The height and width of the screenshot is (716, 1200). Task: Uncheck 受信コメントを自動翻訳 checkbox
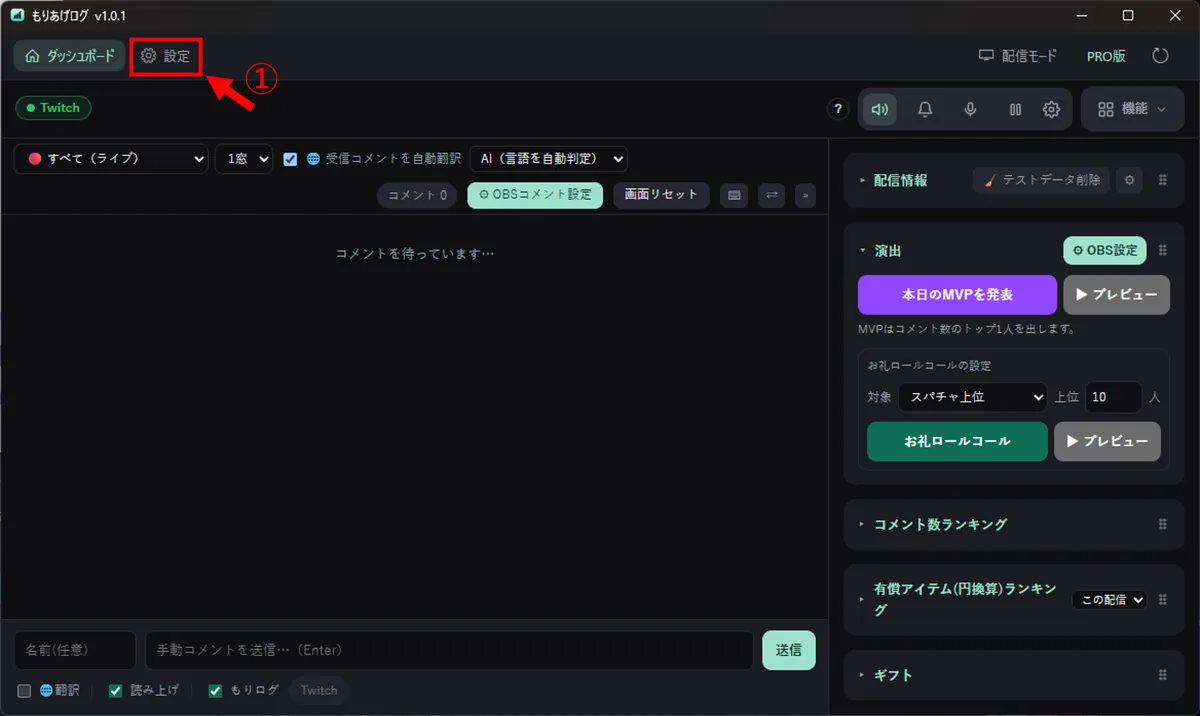click(x=291, y=159)
